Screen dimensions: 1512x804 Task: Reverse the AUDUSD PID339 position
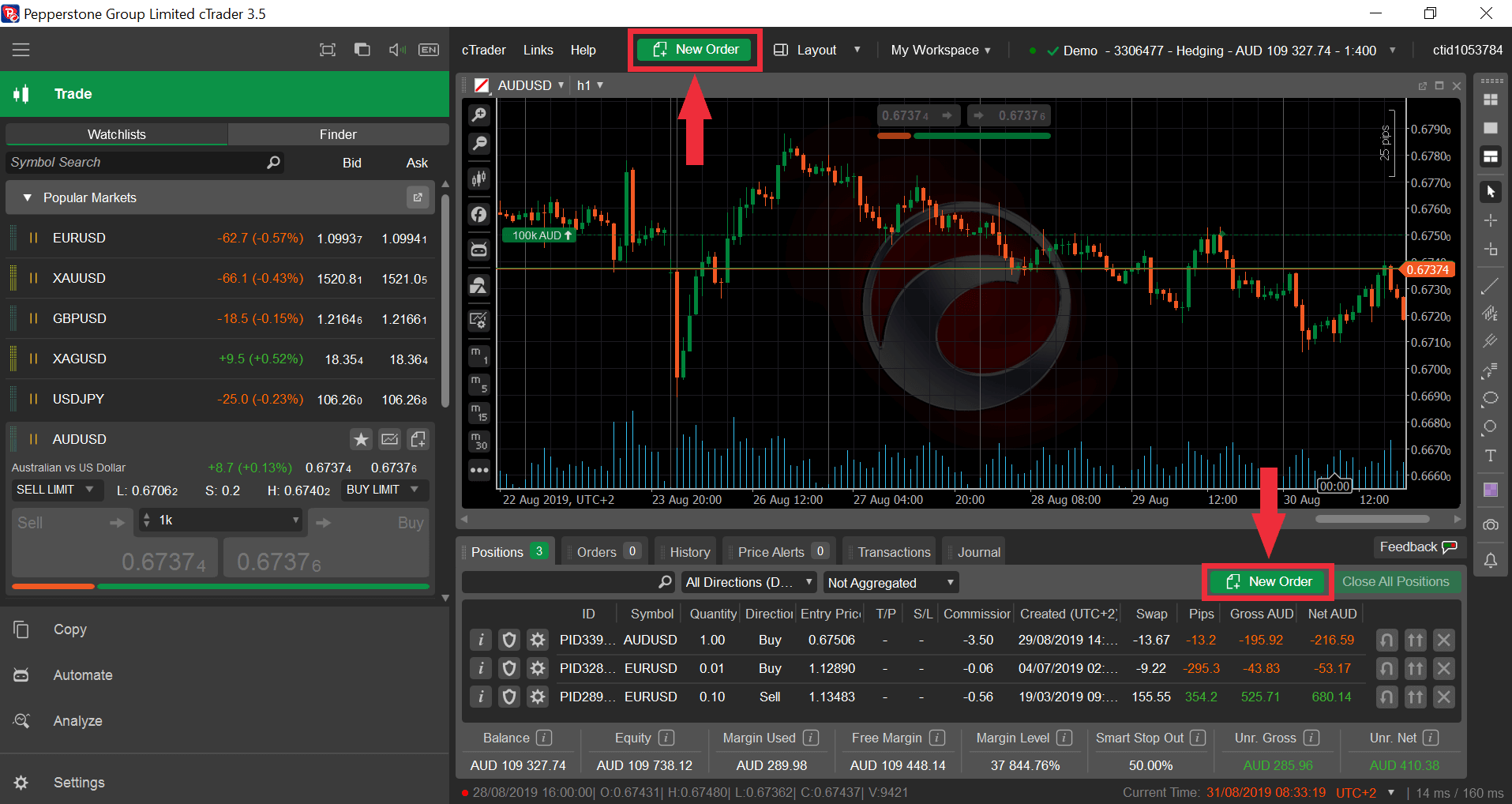(1386, 640)
